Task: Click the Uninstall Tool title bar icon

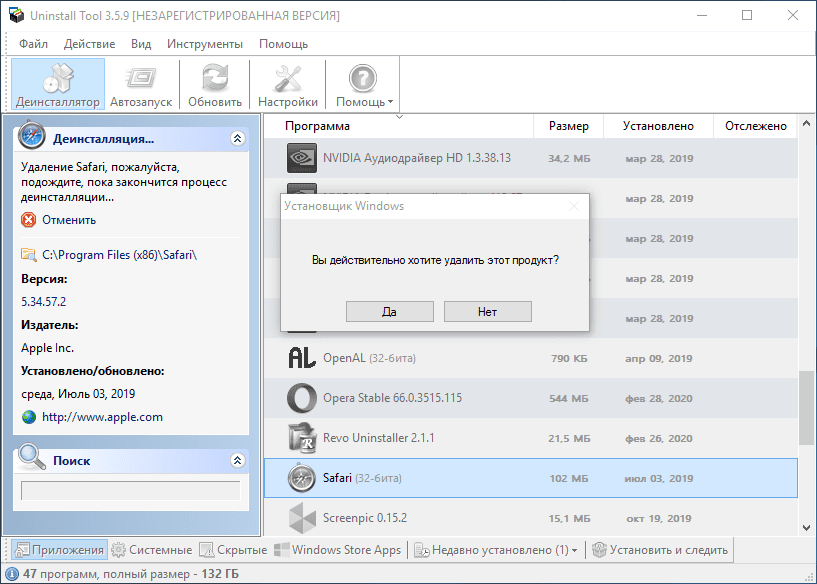Action: click(x=17, y=15)
